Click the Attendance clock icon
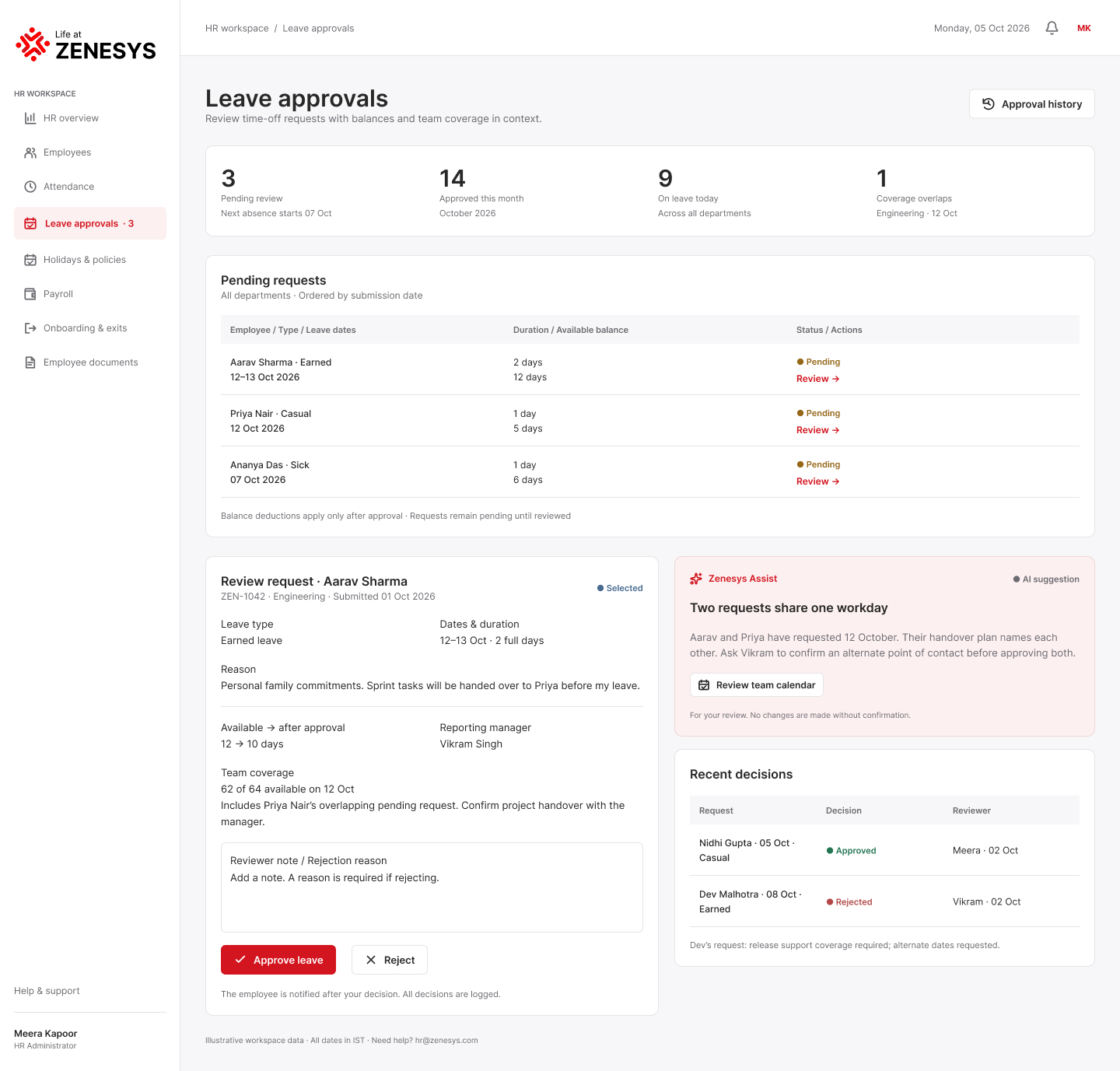 pos(30,187)
